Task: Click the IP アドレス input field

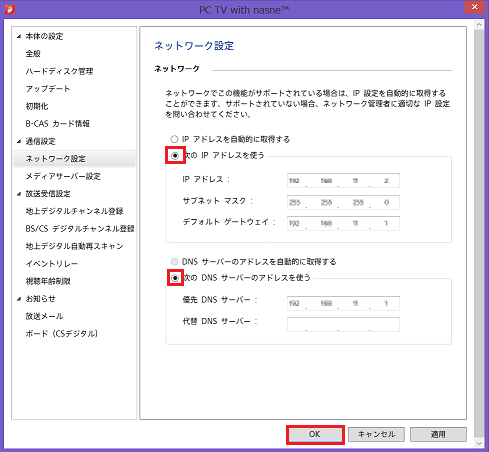Action: tap(343, 181)
